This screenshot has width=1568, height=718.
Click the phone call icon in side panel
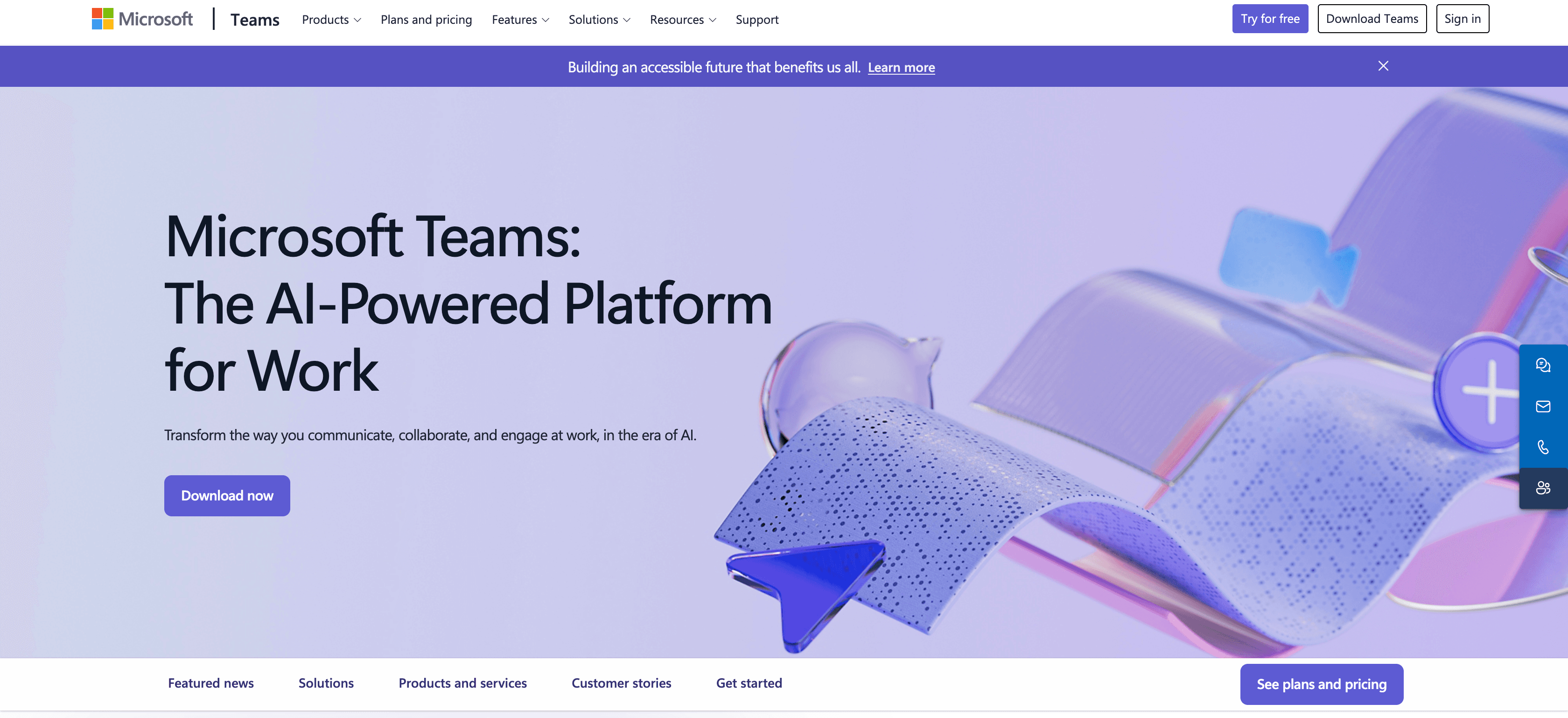(1542, 447)
